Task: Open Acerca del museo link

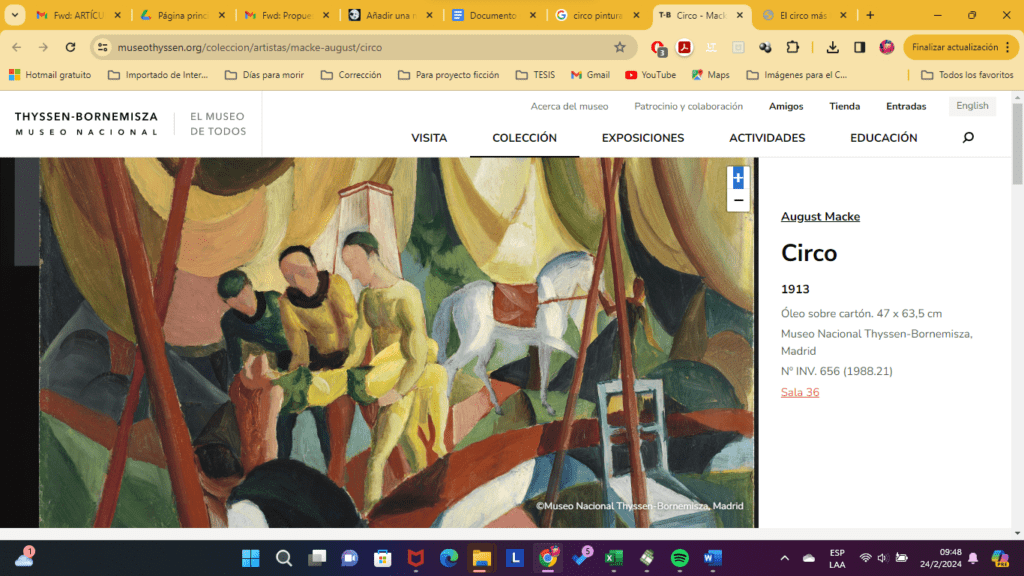Action: 569,106
